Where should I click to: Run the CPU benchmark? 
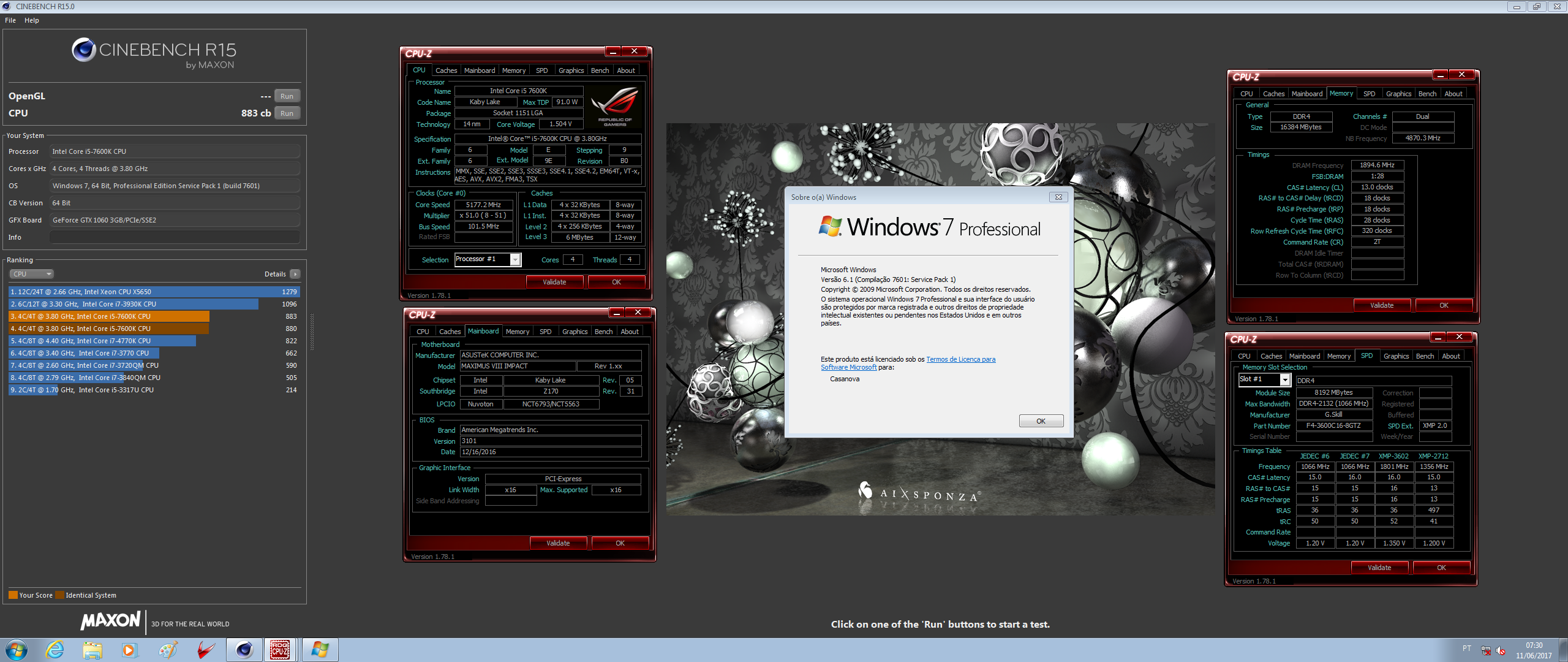287,113
